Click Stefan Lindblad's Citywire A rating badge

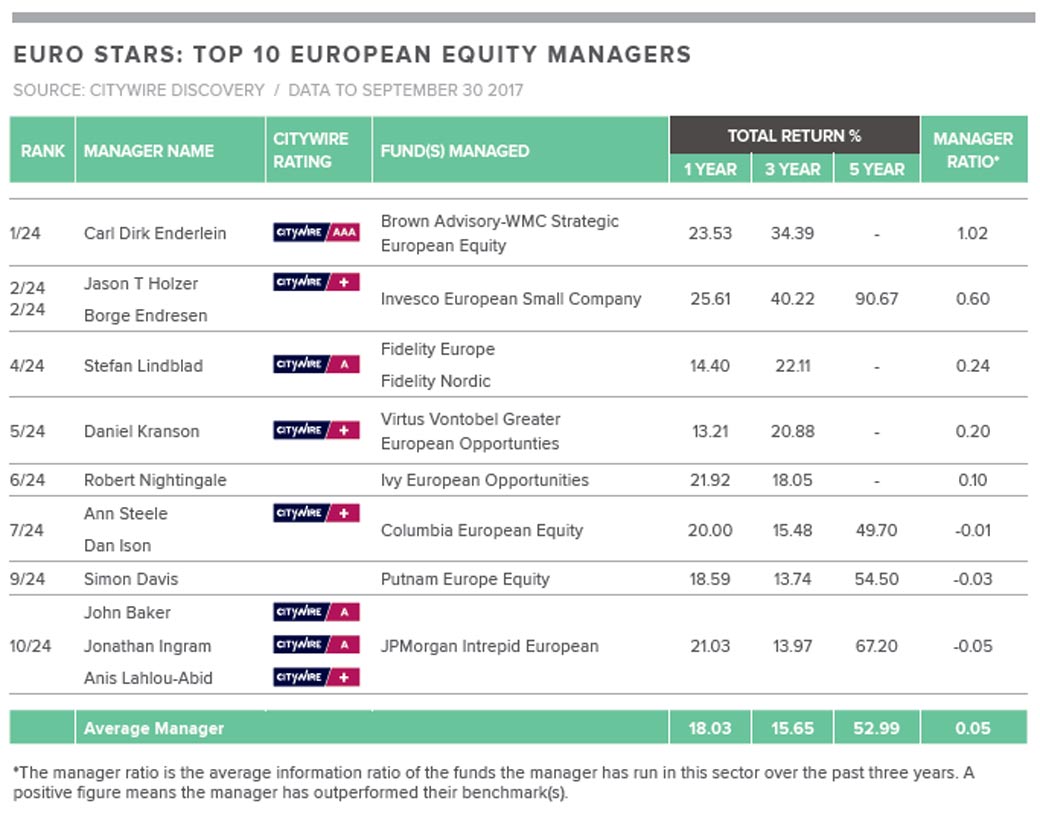[x=316, y=365]
